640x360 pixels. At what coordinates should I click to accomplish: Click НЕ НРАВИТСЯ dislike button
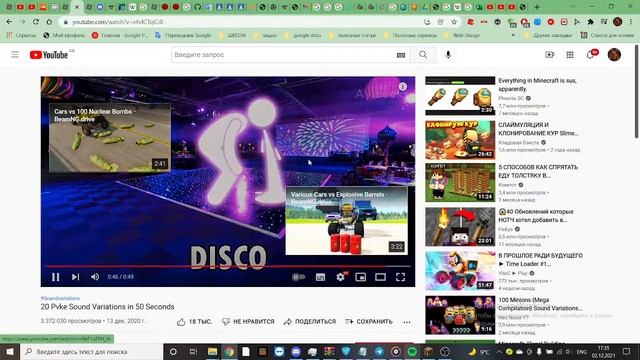248,322
